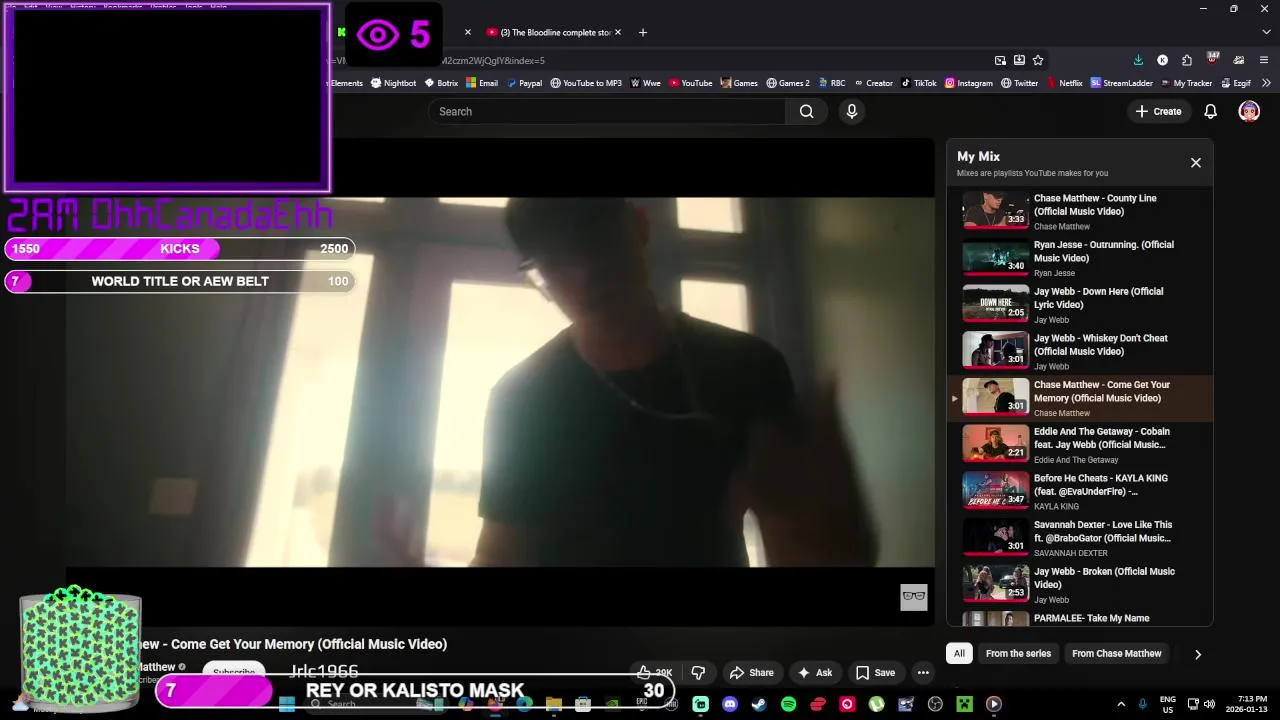Close The Bloodline complete story tab

point(617,32)
